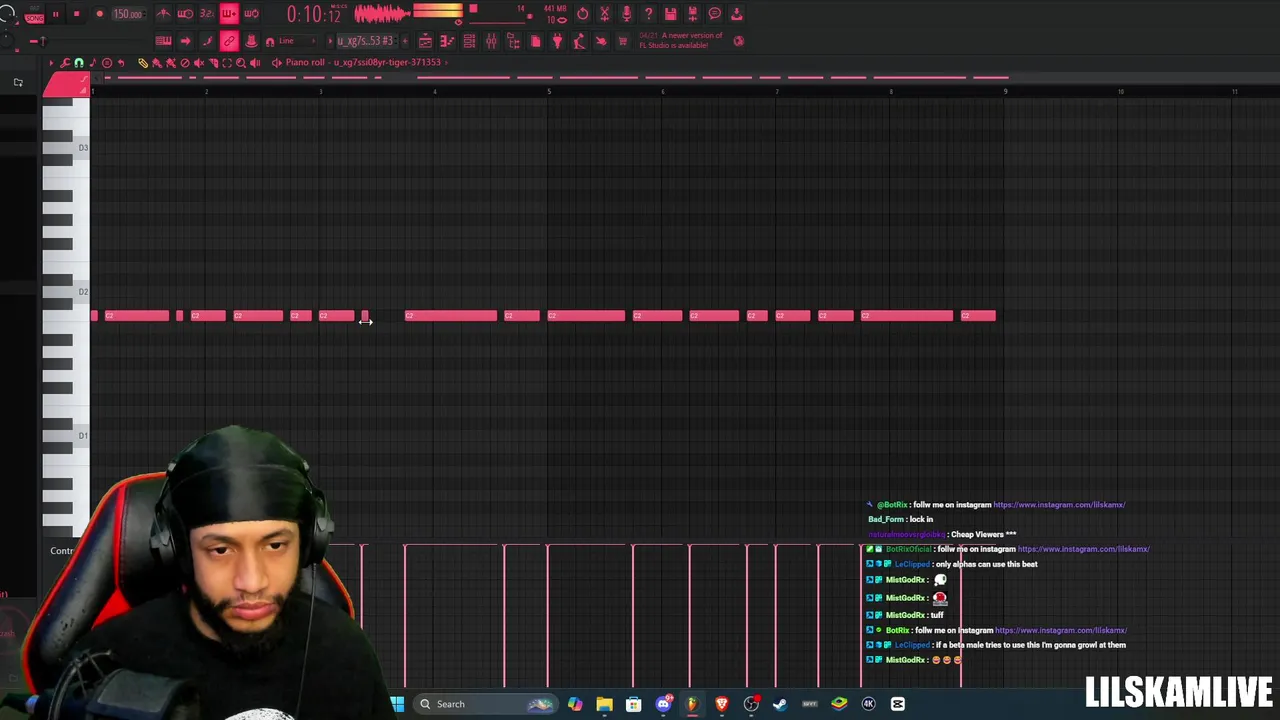Click the download content icon

pos(737,14)
